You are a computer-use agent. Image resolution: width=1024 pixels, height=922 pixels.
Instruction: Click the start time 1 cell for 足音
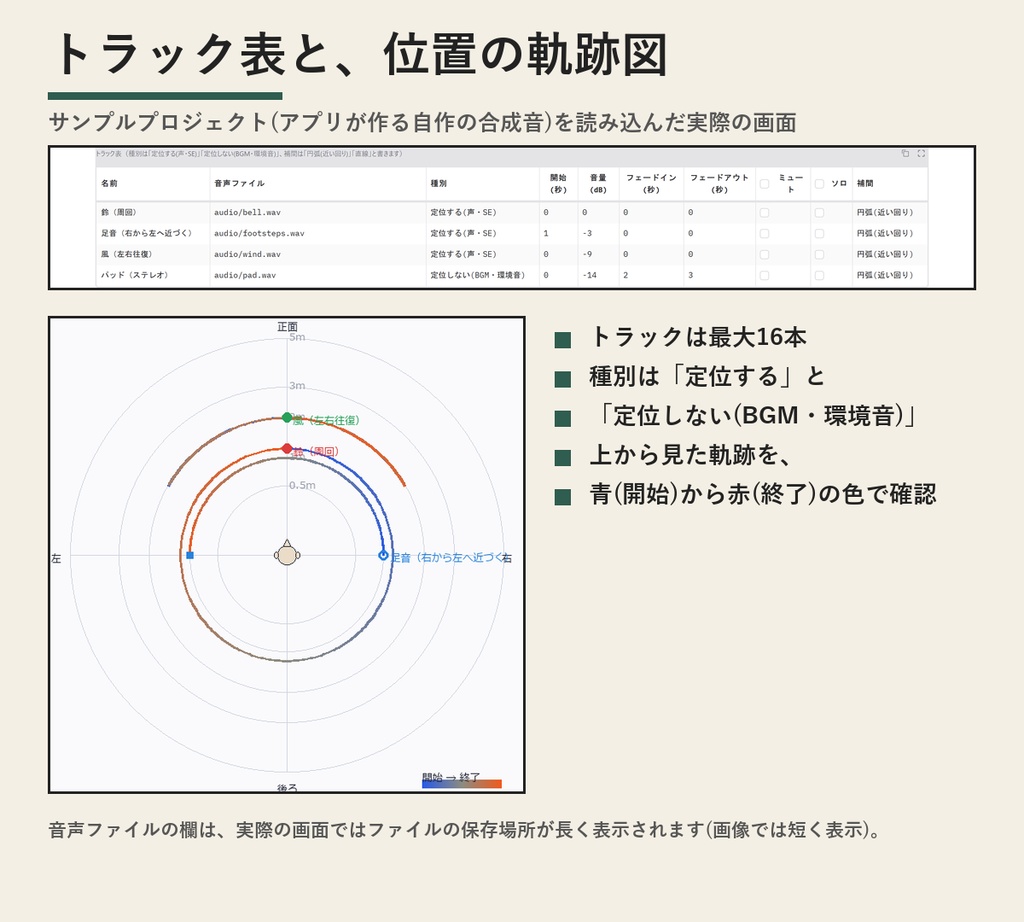pyautogui.click(x=558, y=234)
